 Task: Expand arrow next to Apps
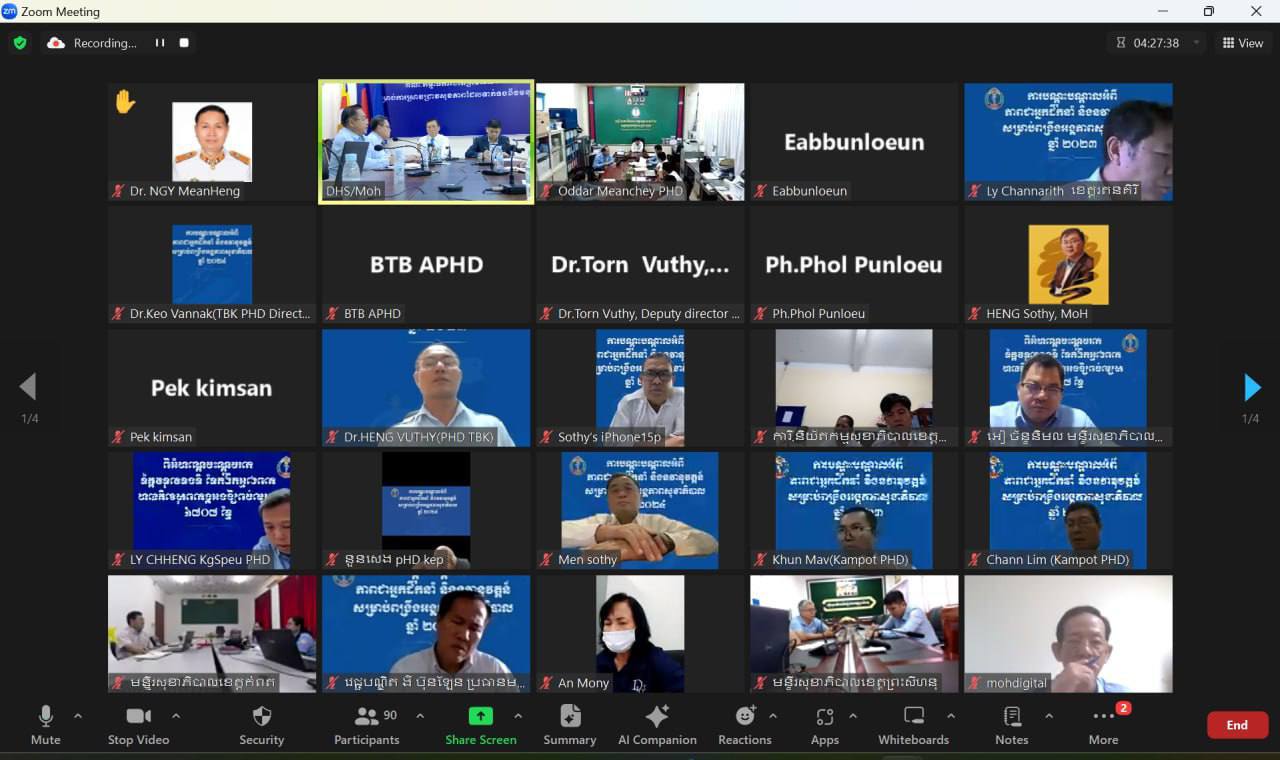click(x=853, y=716)
